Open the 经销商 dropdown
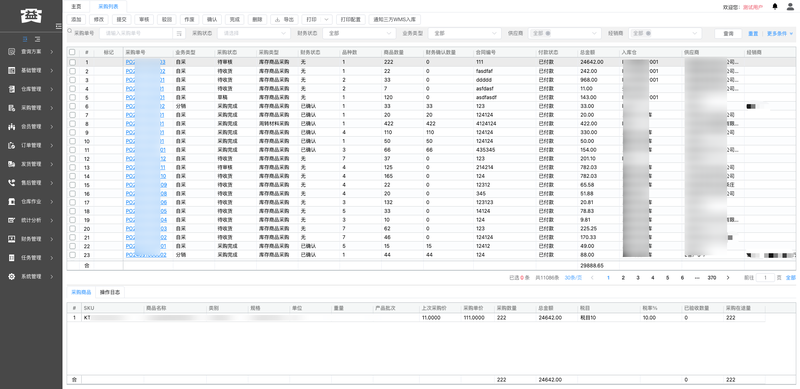 coord(665,33)
